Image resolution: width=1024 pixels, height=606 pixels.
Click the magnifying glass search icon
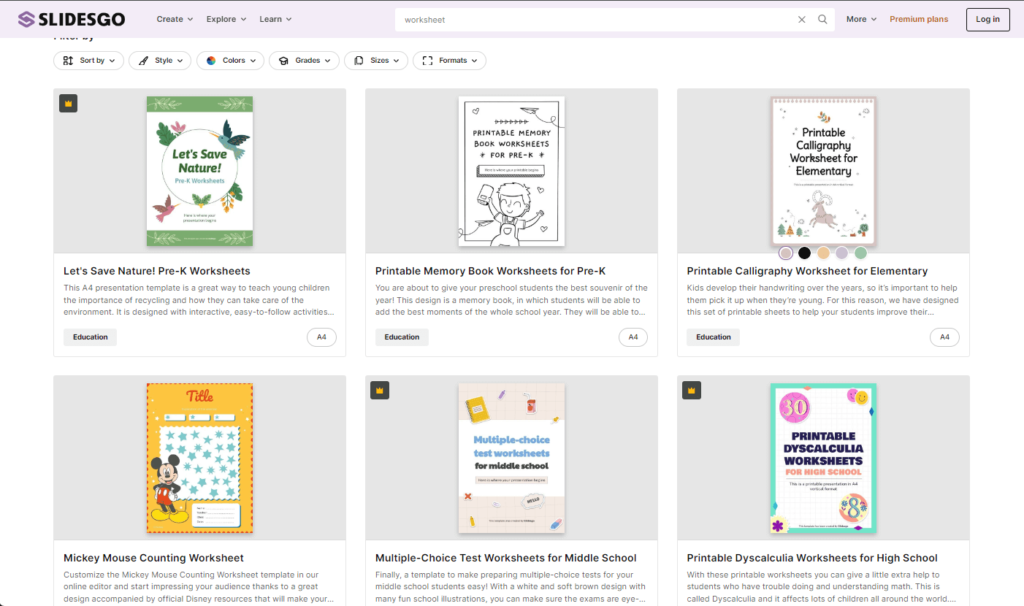pyautogui.click(x=823, y=19)
